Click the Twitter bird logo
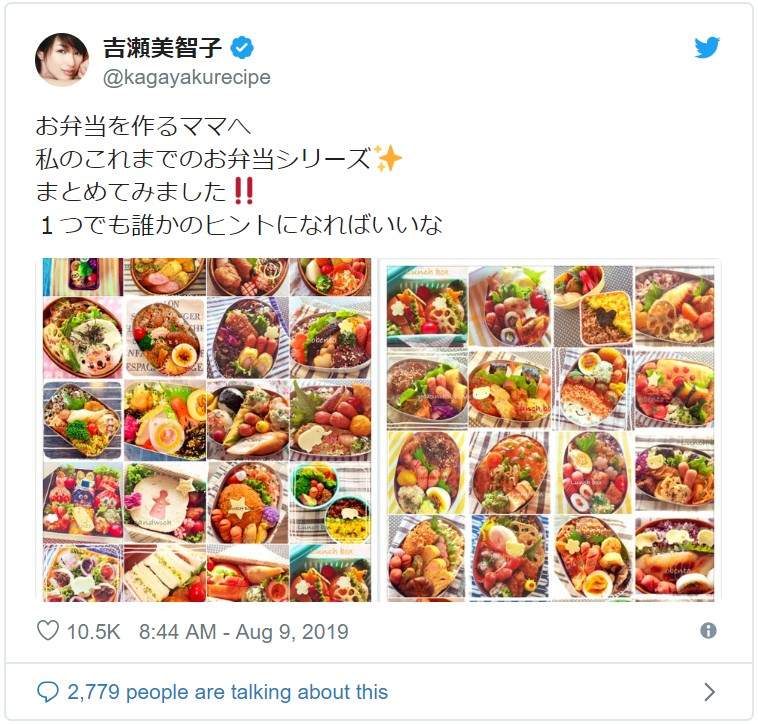 tap(707, 48)
